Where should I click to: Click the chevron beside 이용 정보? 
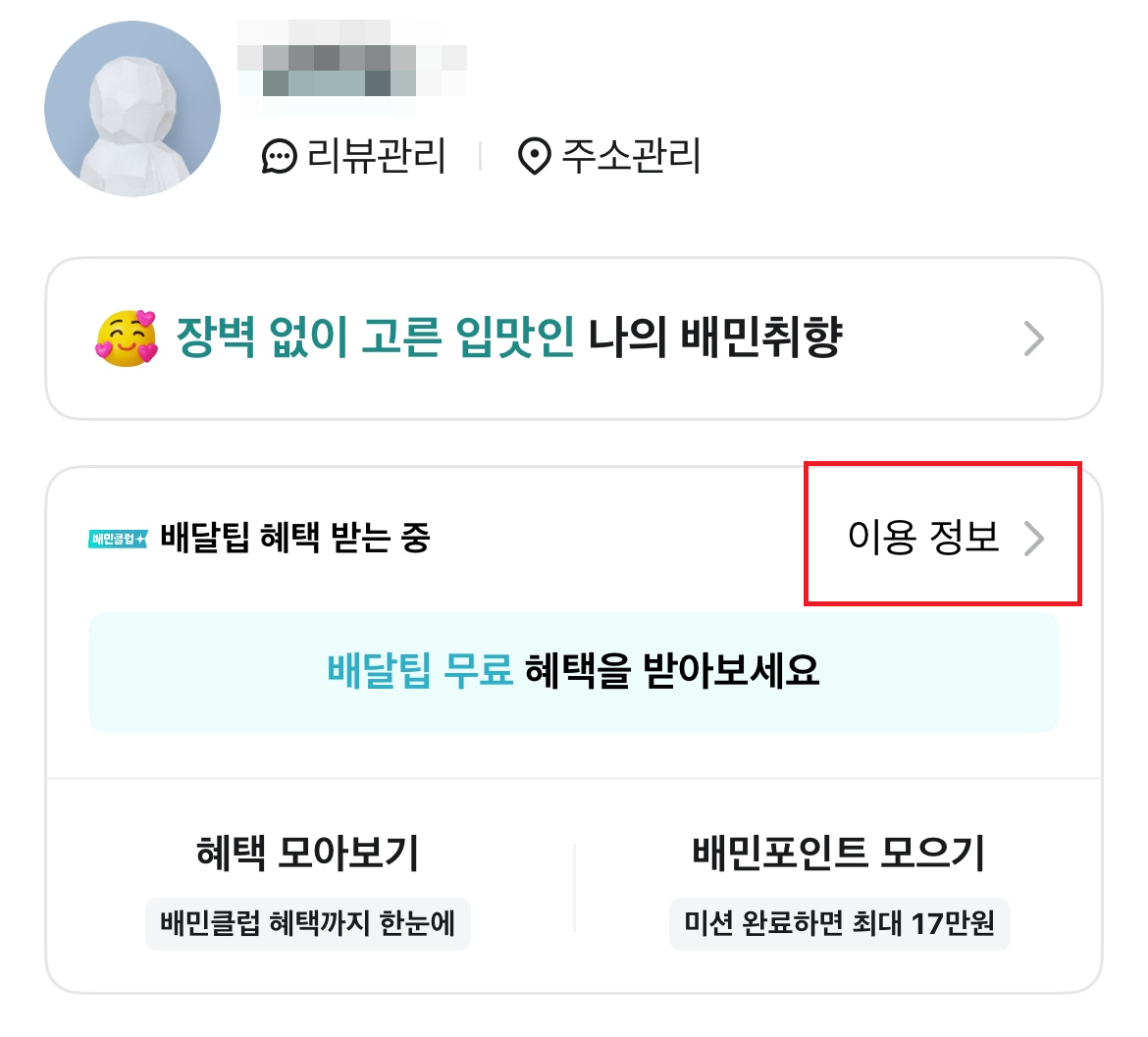pos(1034,539)
